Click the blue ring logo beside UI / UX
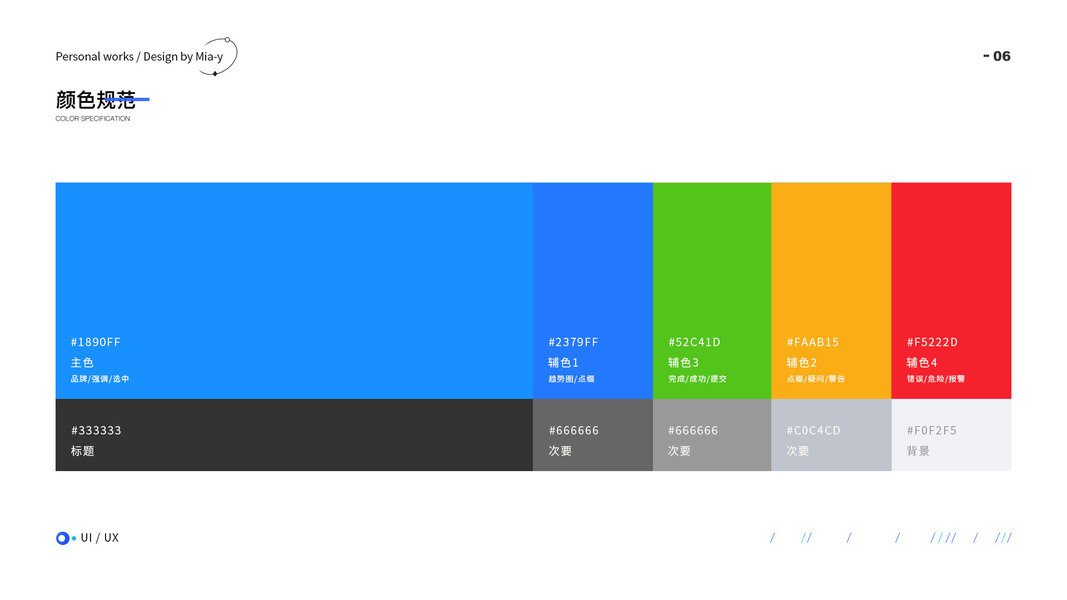The width and height of the screenshot is (1067, 600). (63, 538)
